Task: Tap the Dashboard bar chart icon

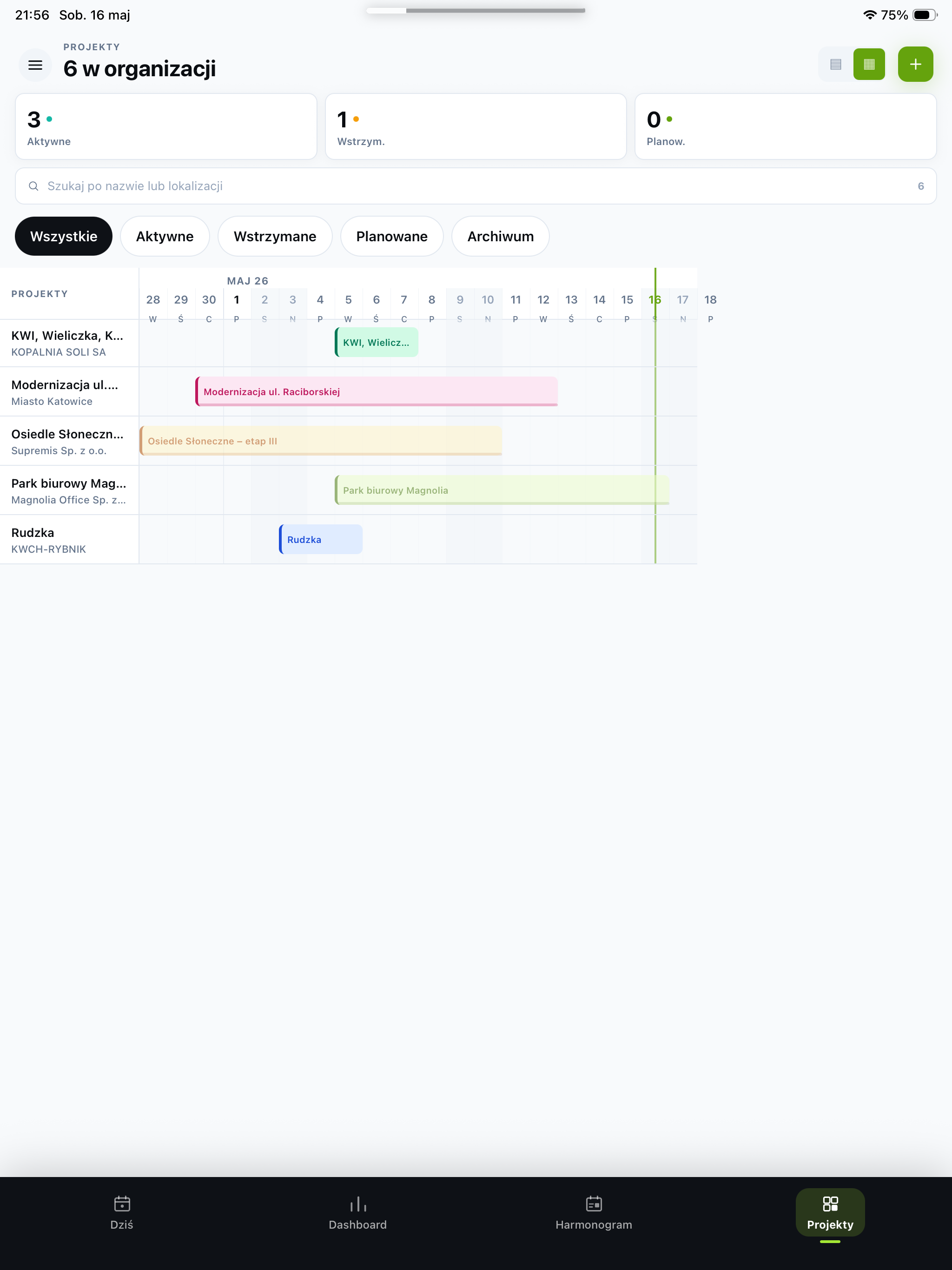Action: (x=358, y=1204)
